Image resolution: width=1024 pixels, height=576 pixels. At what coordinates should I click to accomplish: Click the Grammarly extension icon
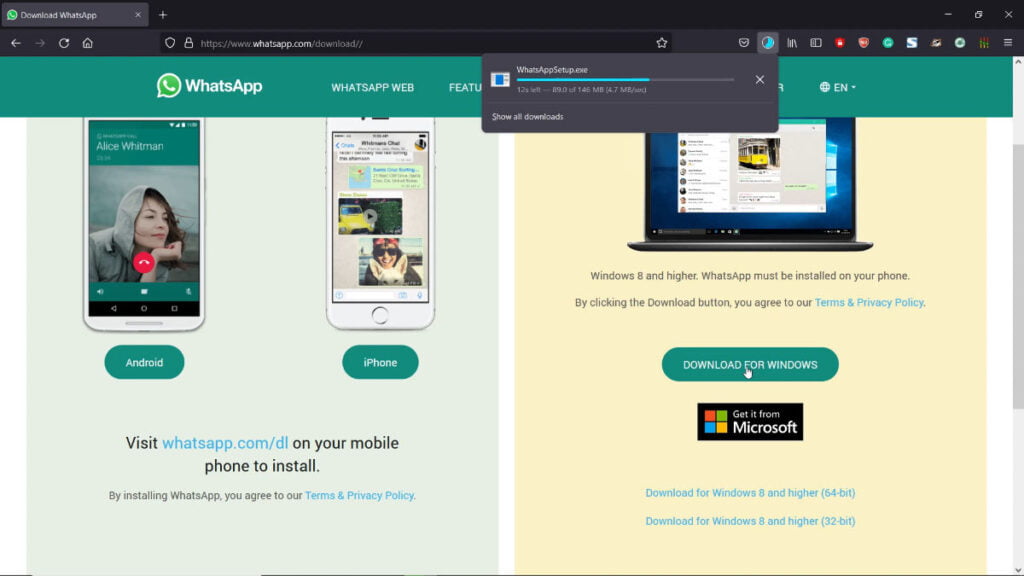(887, 42)
